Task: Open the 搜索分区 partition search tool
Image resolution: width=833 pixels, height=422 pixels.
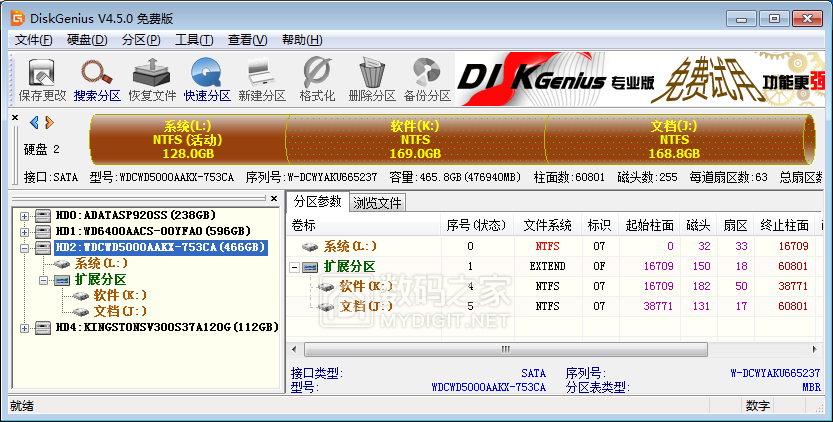Action: [x=97, y=80]
